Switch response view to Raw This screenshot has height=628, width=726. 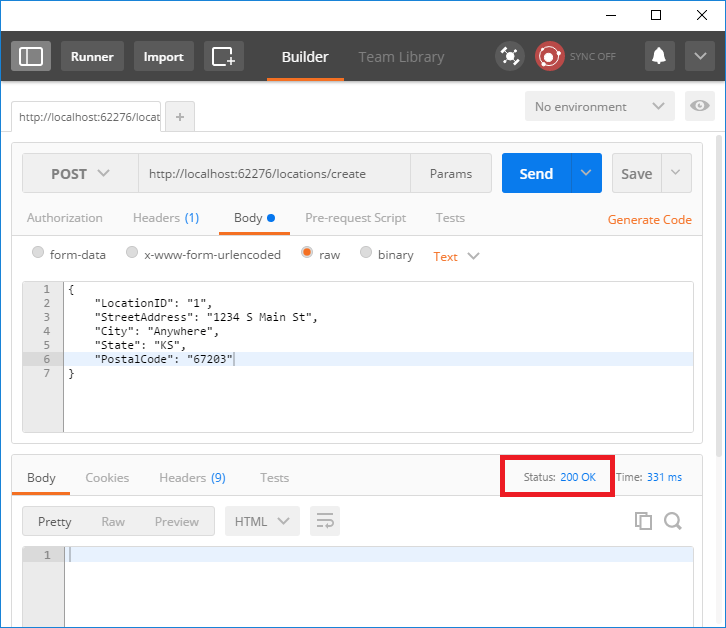113,521
